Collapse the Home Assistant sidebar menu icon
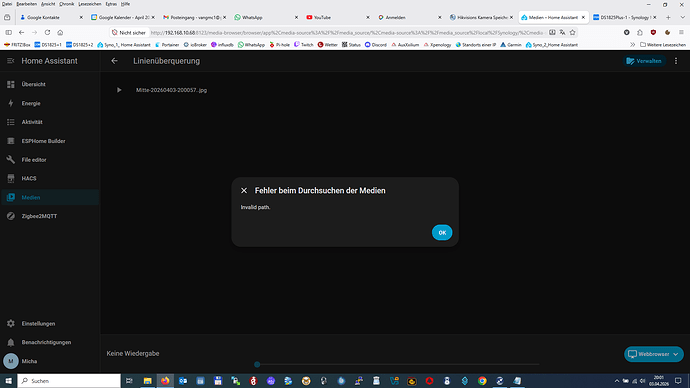 tap(11, 61)
